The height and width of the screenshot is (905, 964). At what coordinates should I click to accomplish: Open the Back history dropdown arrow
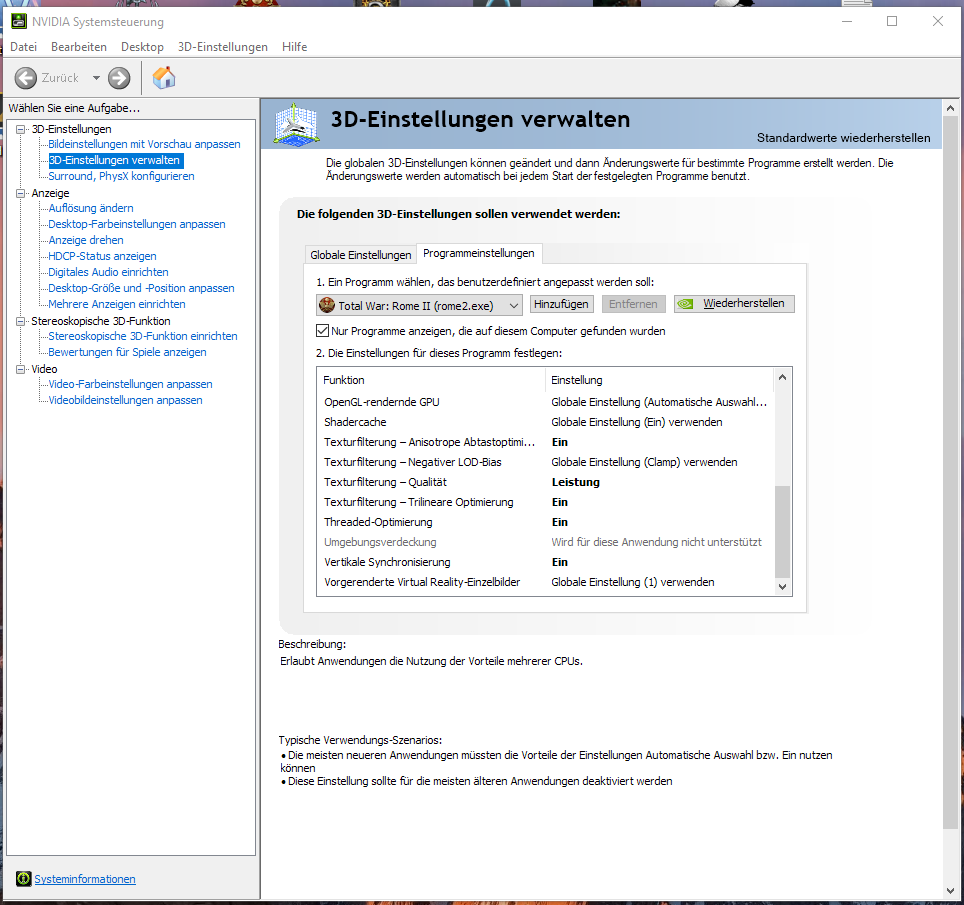coord(96,78)
